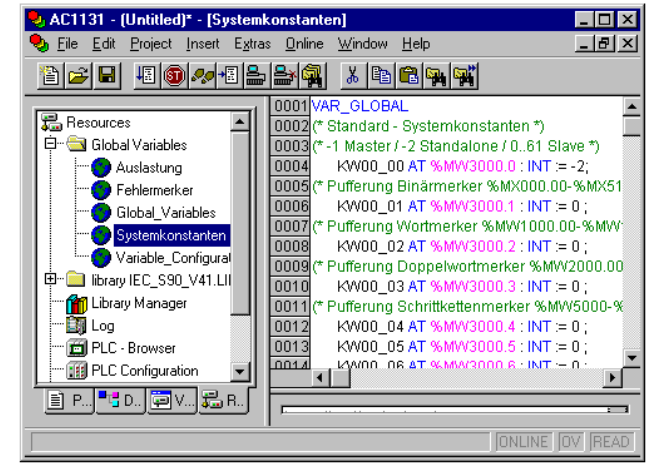The width and height of the screenshot is (669, 474).
Task: Open the Online menu
Action: [x=304, y=44]
